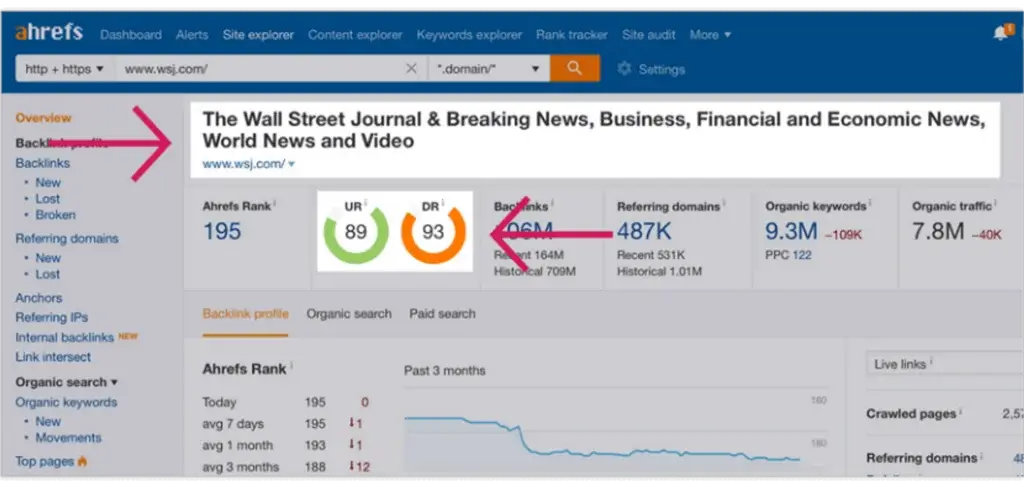Click the Ahrefs Rank value 195
The height and width of the screenshot is (487, 1024).
[x=222, y=231]
